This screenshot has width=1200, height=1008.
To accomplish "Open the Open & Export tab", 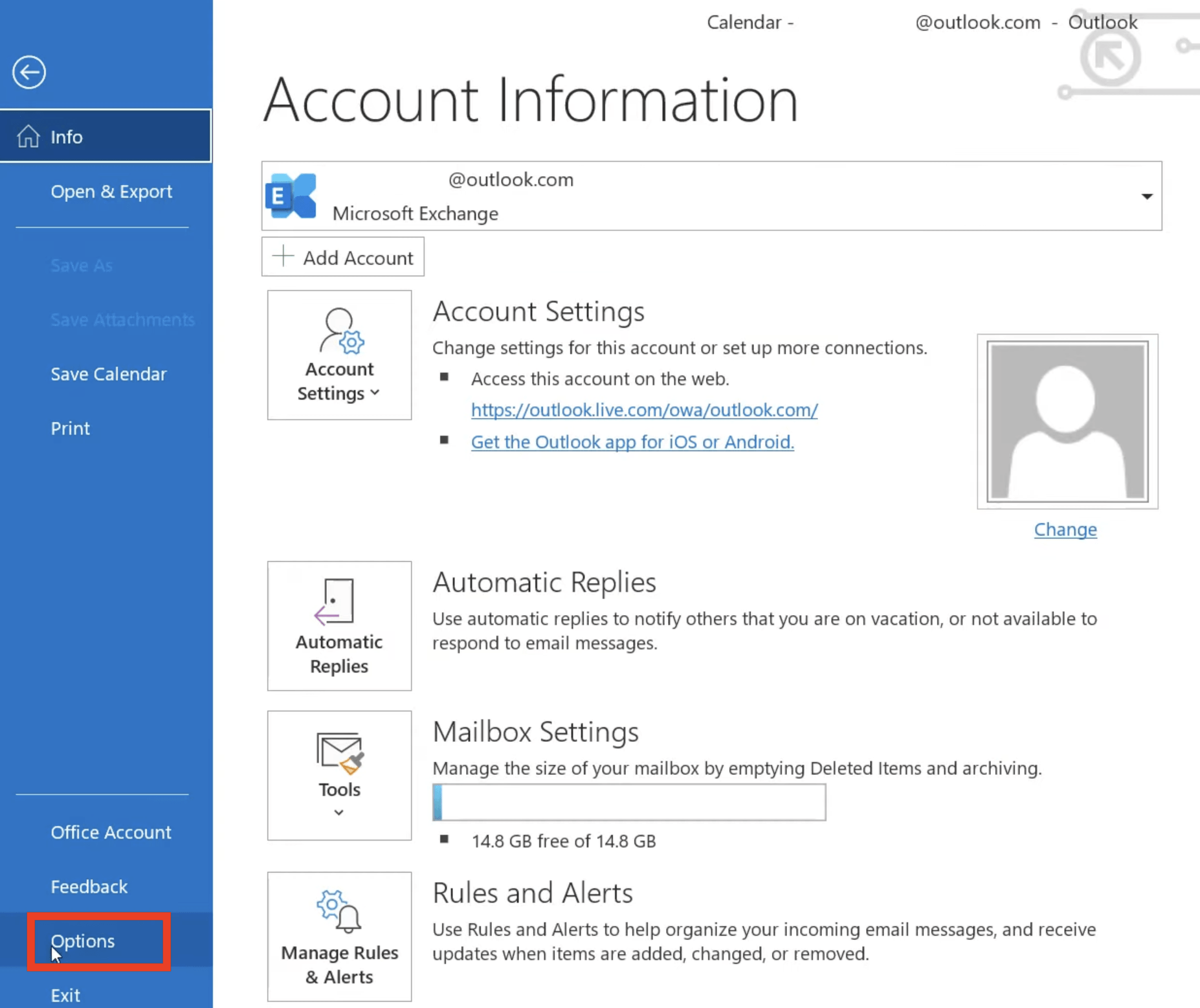I will 111,192.
